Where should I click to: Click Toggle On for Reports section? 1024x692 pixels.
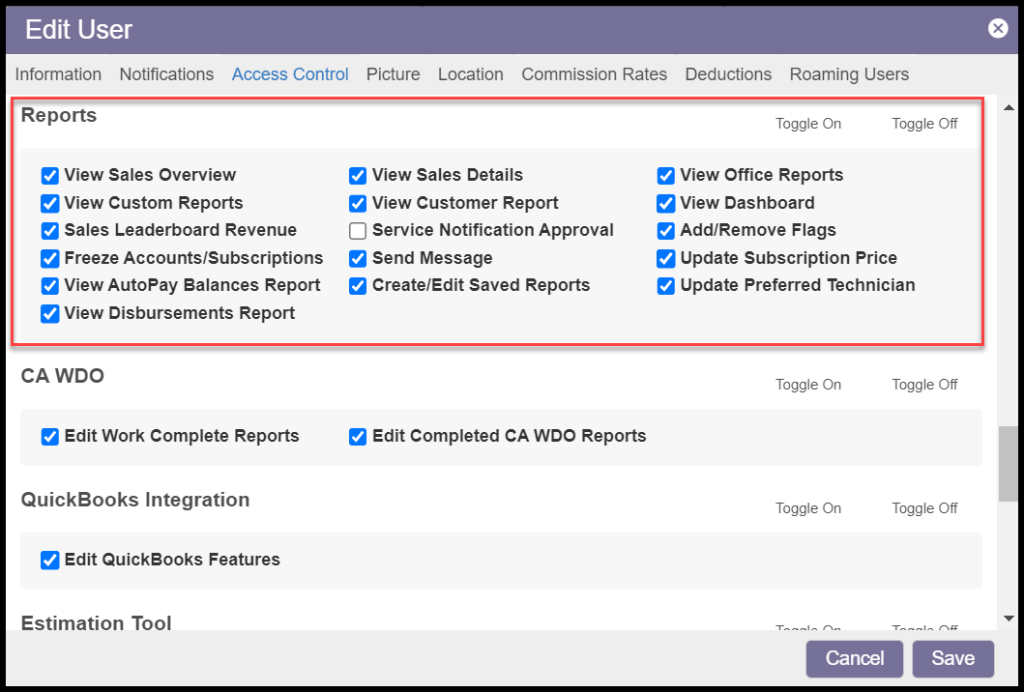coord(808,124)
